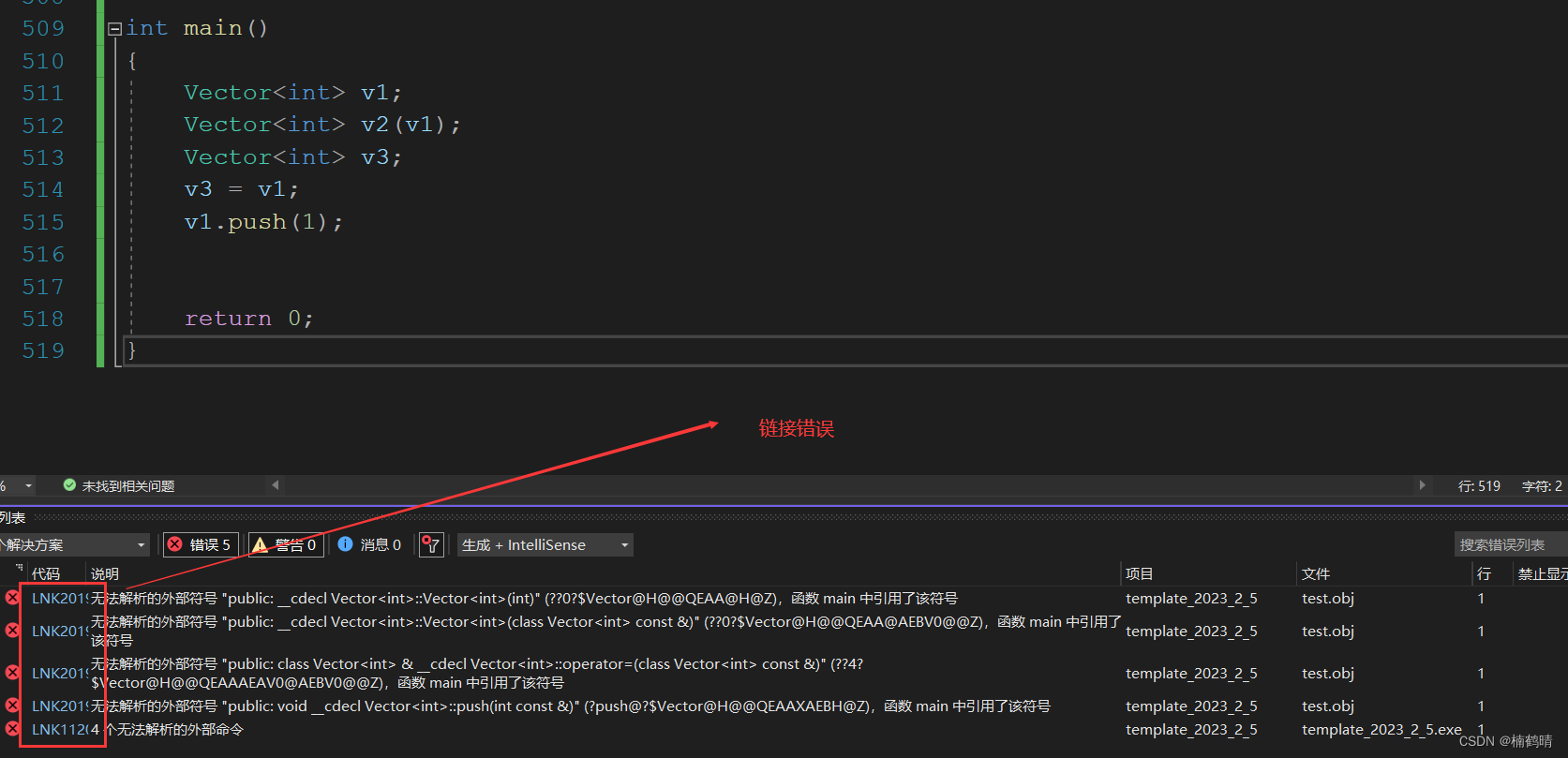
Task: Click the 行: 519 line indicator
Action: pyautogui.click(x=1479, y=486)
